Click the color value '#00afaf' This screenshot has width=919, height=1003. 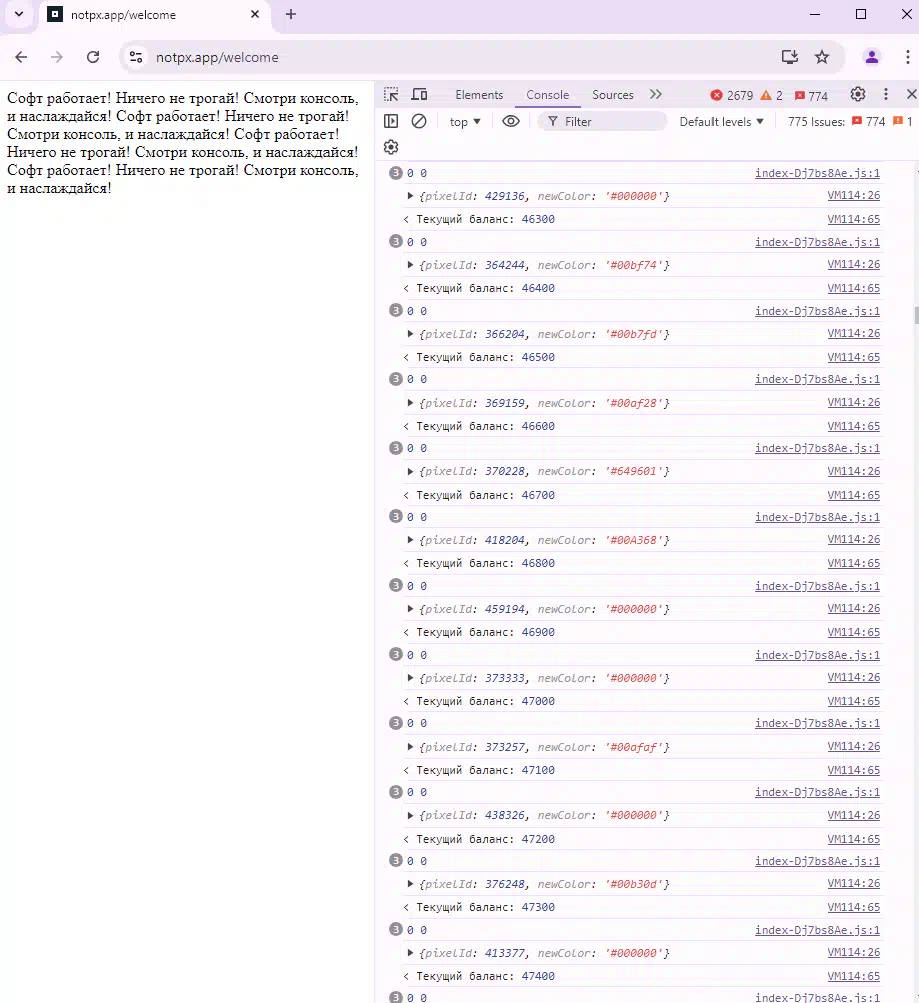634,746
